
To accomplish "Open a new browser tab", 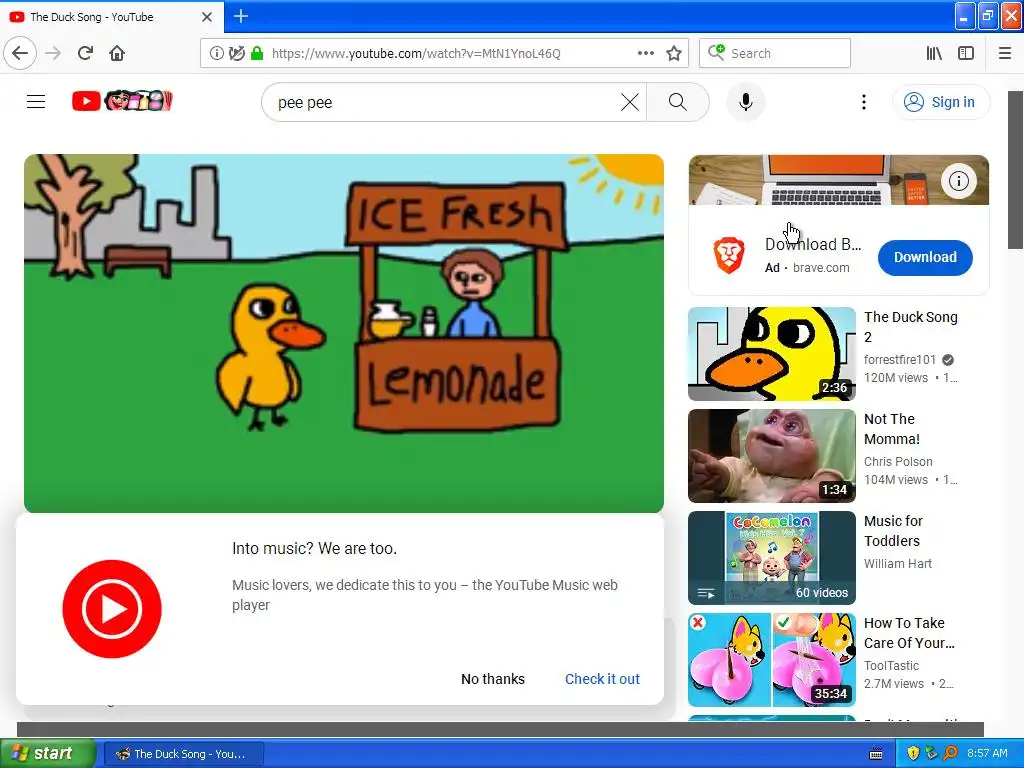I will click(x=240, y=16).
